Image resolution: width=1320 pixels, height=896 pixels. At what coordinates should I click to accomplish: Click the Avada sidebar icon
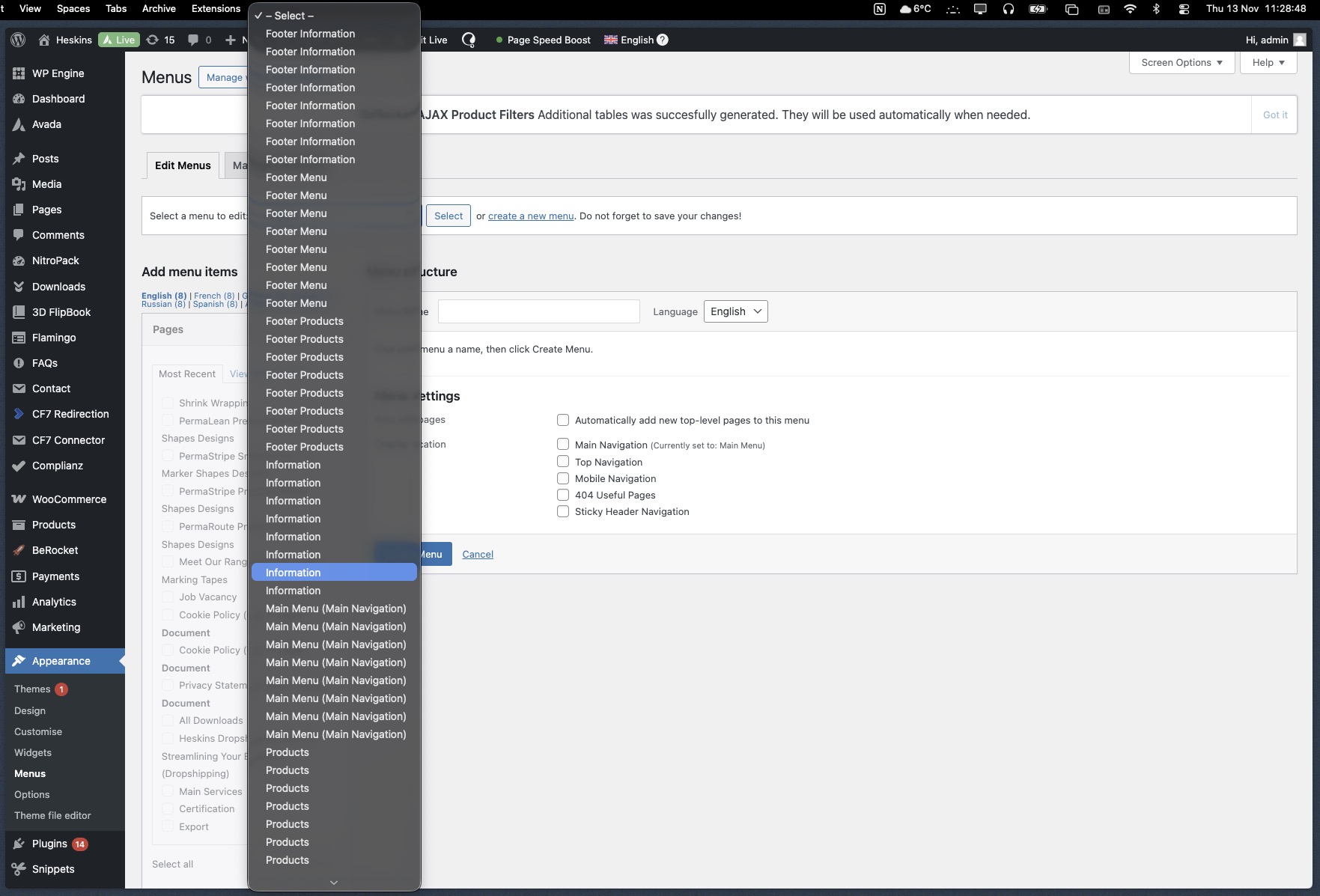click(x=19, y=124)
